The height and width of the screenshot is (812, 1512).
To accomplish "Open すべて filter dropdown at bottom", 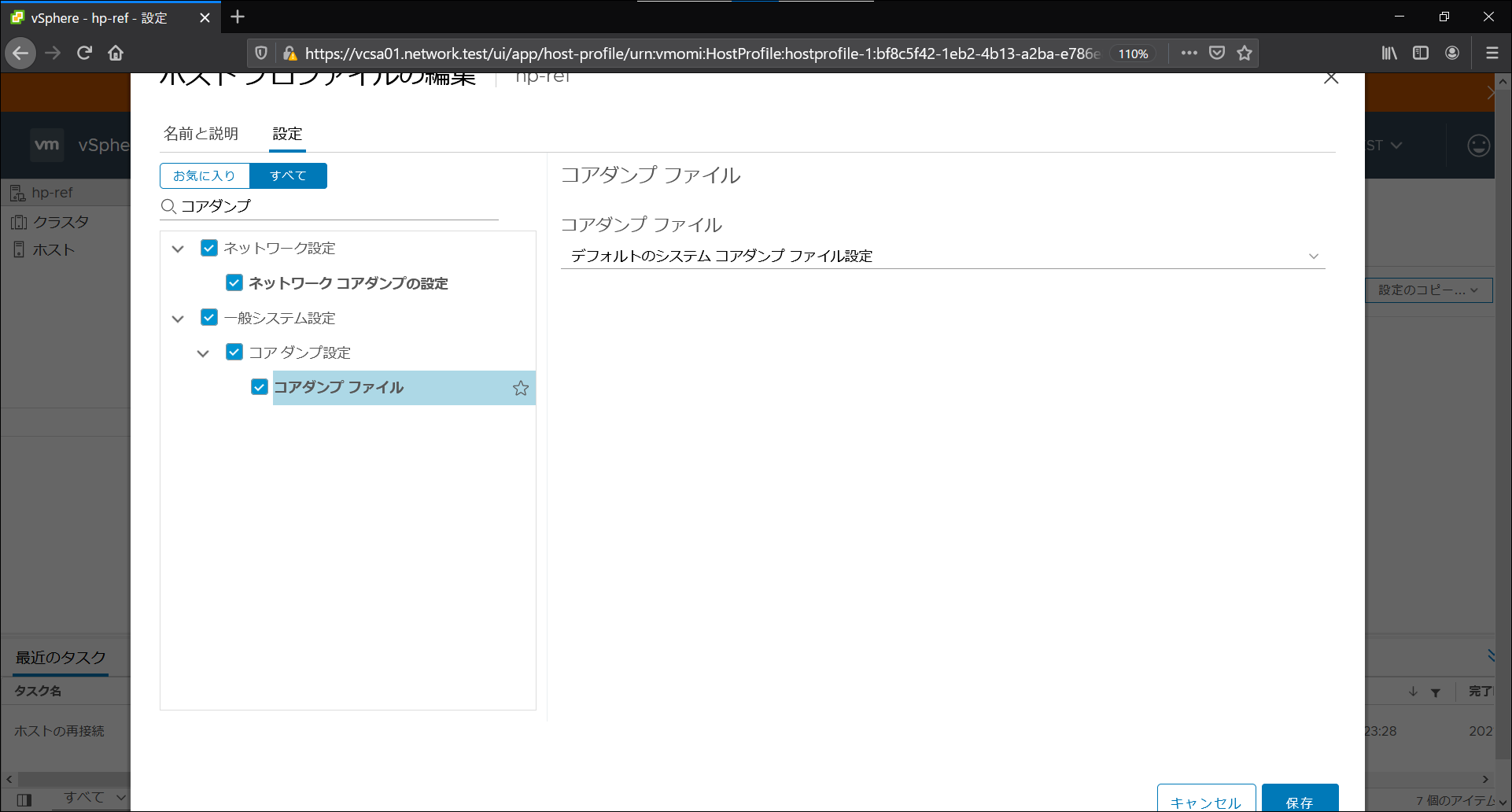I will [x=94, y=798].
